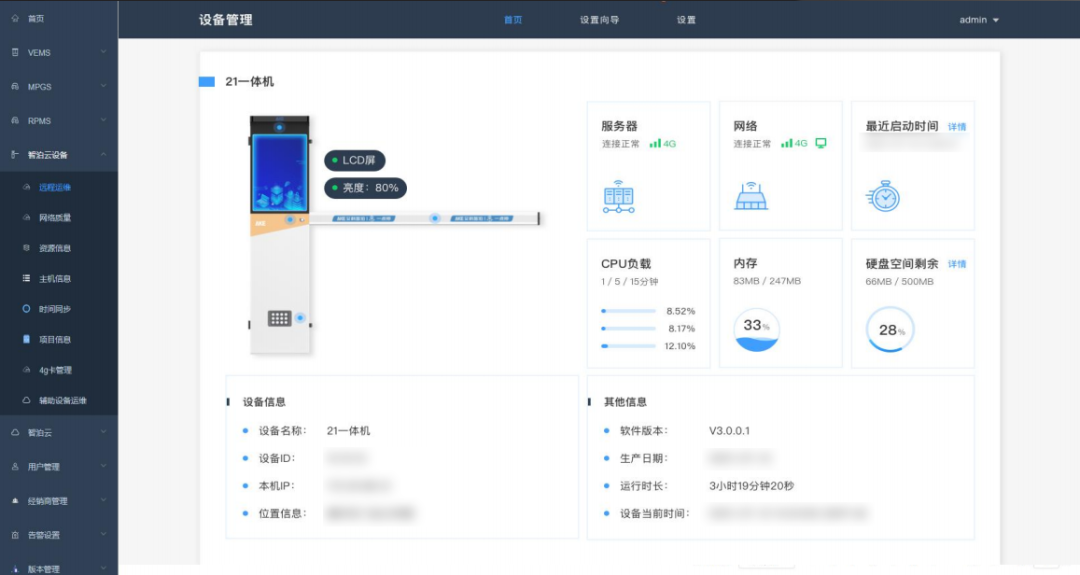Click the 设备名称 value 21一体机
Viewport: 1080px width, 575px height.
point(348,430)
